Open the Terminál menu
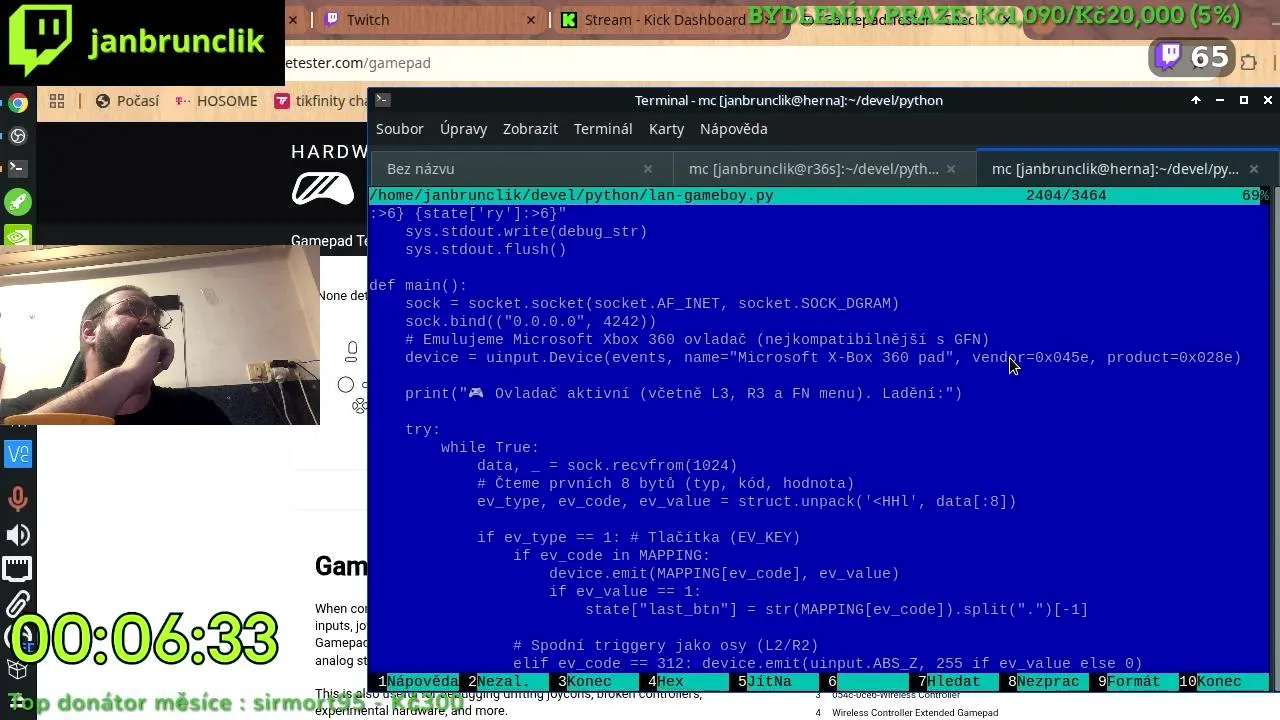Image resolution: width=1280 pixels, height=720 pixels. tap(603, 129)
